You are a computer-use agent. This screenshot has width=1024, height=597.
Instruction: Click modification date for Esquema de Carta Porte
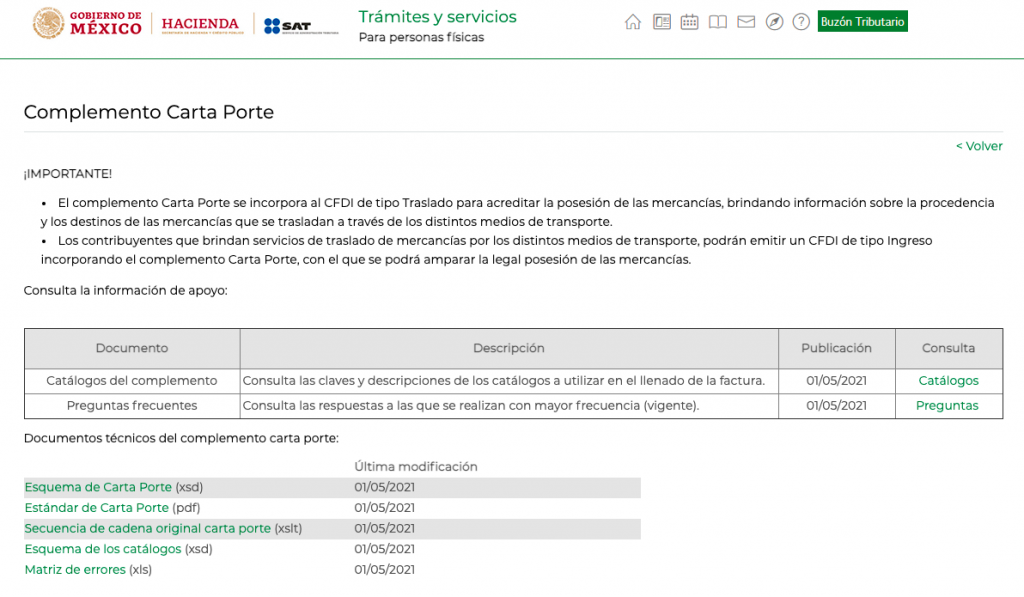click(385, 487)
